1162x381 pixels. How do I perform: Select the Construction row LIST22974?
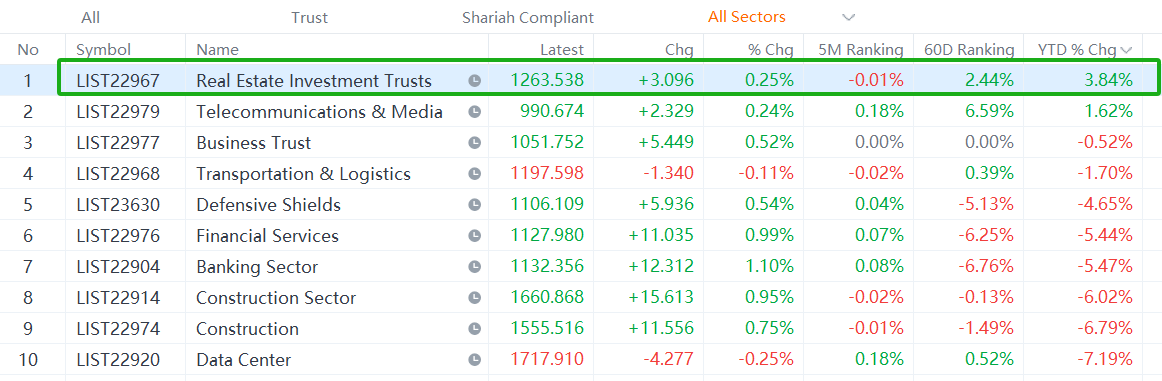[581, 329]
